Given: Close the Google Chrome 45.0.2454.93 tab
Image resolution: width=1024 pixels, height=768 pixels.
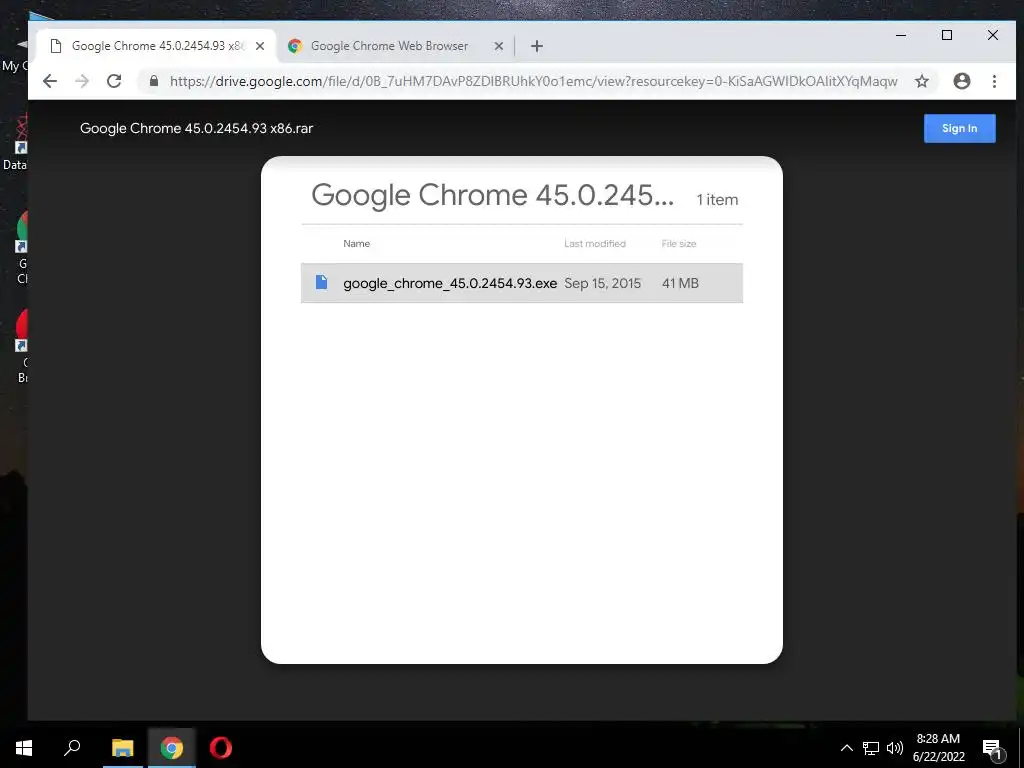Looking at the screenshot, I should pos(260,46).
